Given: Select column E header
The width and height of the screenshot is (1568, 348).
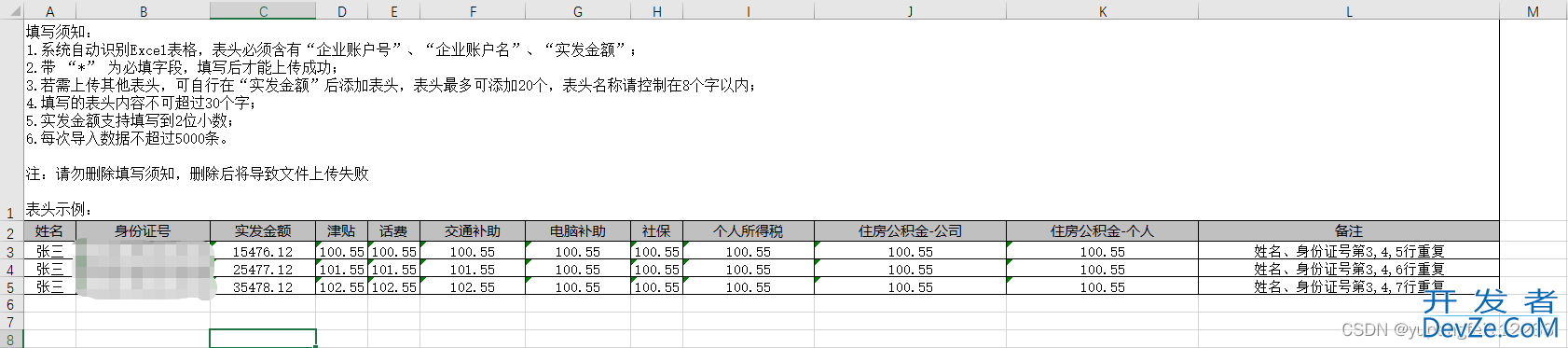Looking at the screenshot, I should pos(394,10).
